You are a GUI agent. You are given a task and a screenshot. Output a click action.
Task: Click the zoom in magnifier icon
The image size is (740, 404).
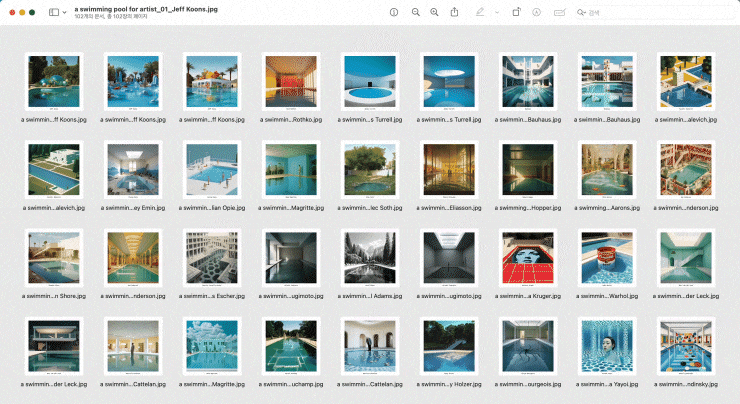click(x=434, y=12)
